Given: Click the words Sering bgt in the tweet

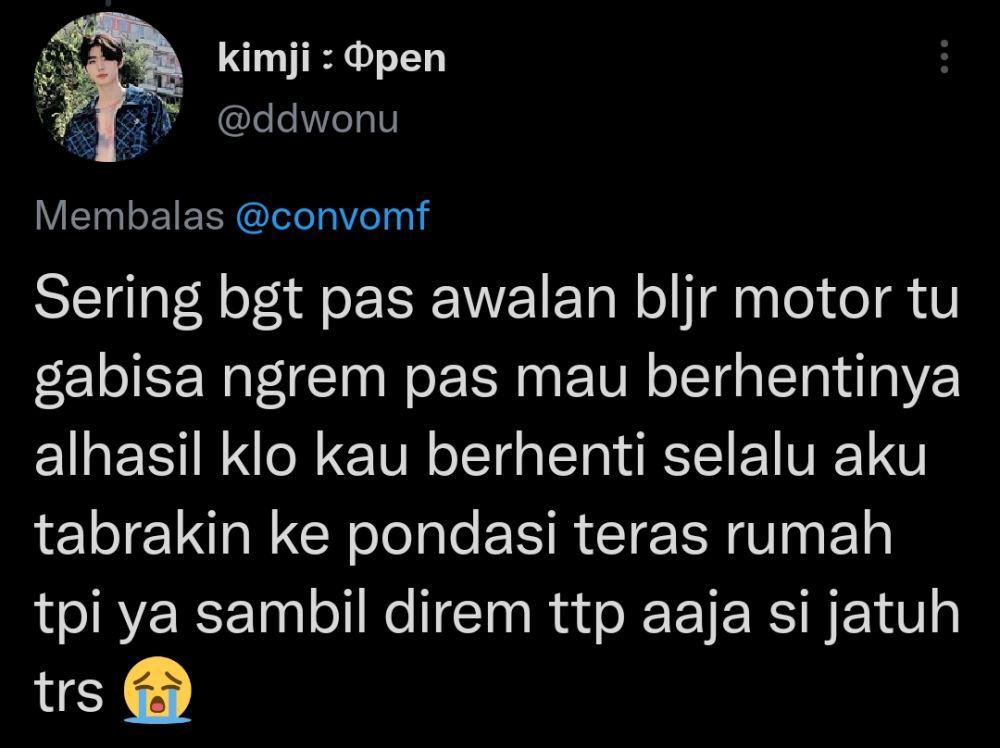Looking at the screenshot, I should (168, 302).
